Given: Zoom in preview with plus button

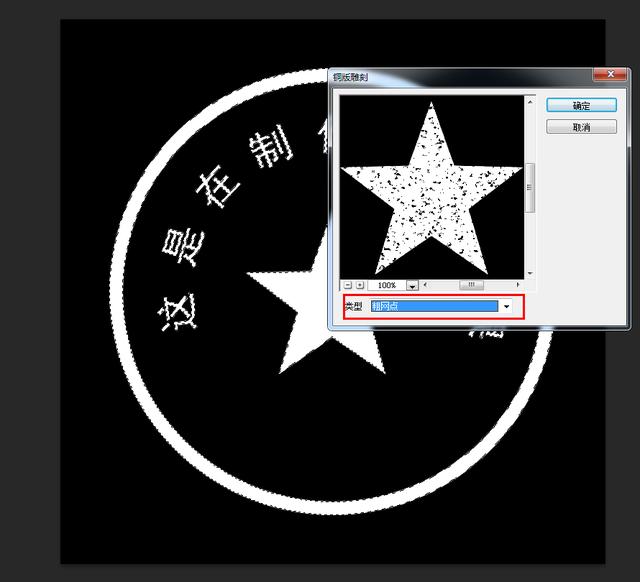Looking at the screenshot, I should click(x=360, y=285).
